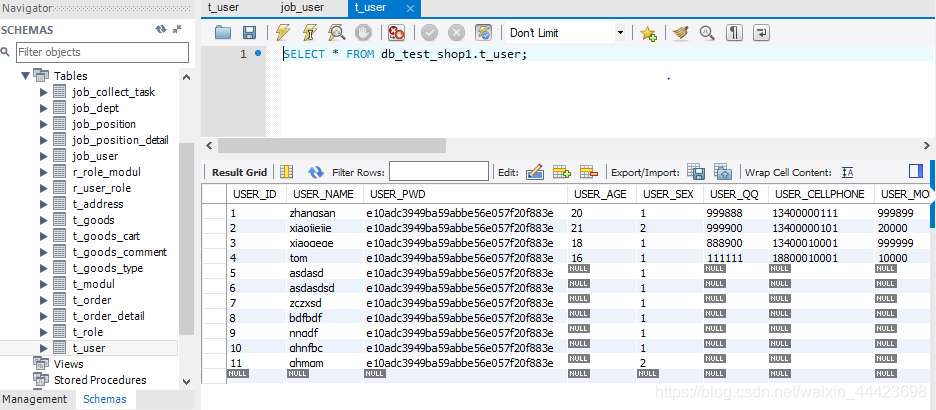Screen dimensions: 936x410
Task: Switch to Management tab
Action: coord(36,399)
